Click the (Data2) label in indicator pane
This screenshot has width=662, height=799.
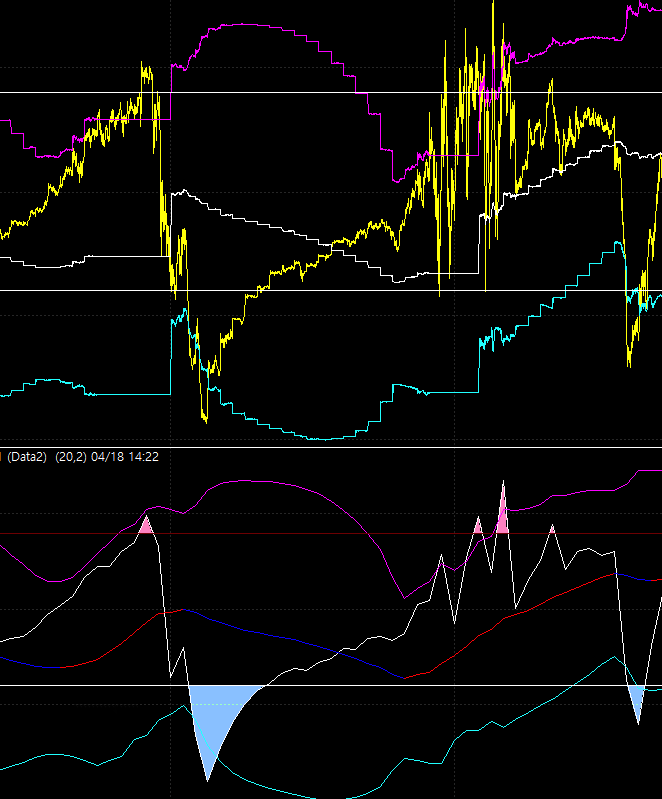pyautogui.click(x=27, y=456)
